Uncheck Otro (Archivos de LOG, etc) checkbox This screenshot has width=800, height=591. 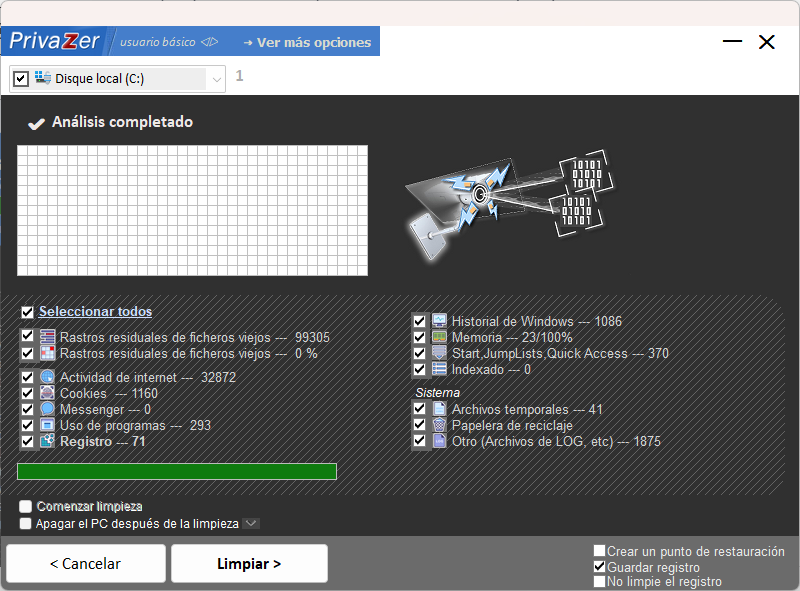(x=419, y=440)
